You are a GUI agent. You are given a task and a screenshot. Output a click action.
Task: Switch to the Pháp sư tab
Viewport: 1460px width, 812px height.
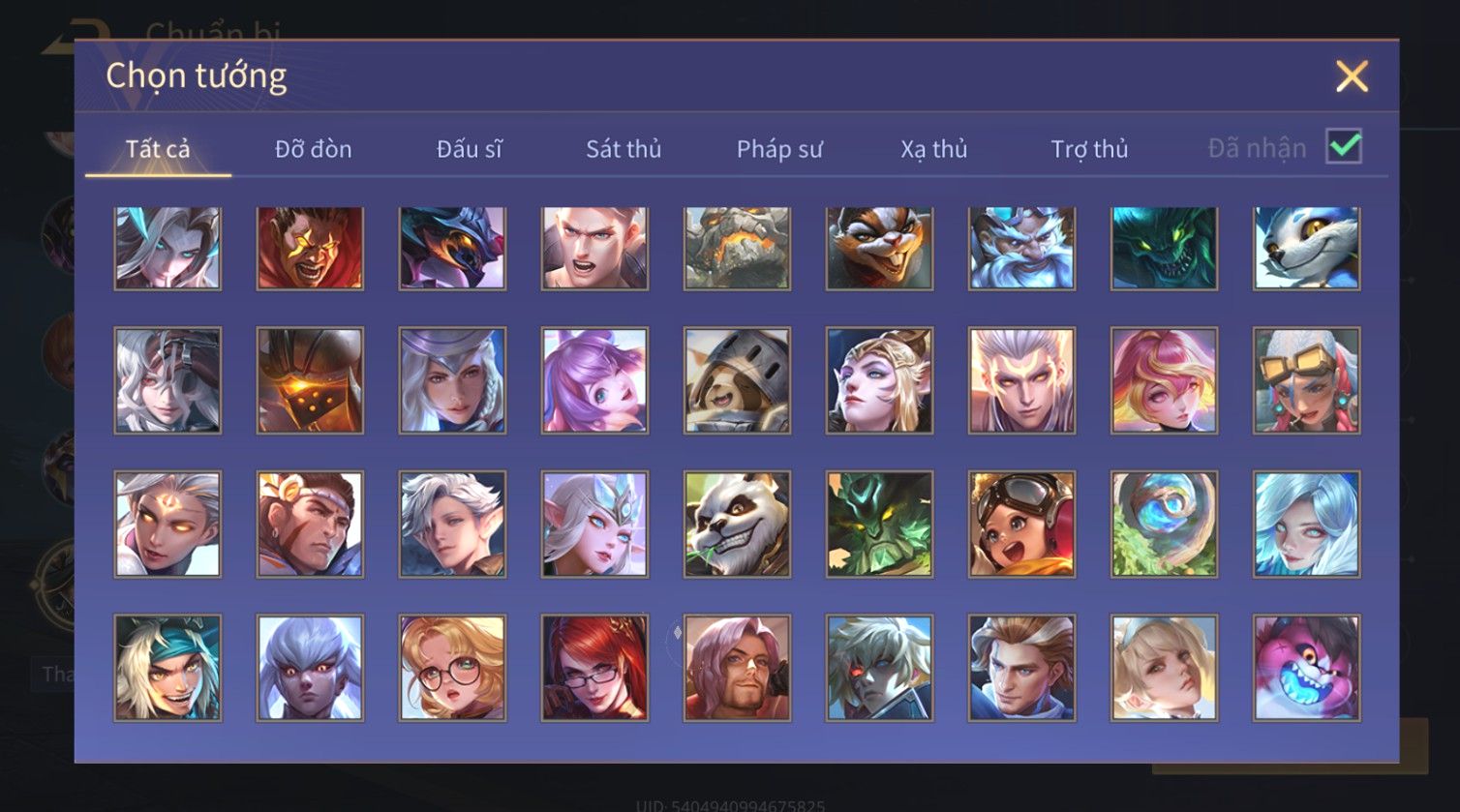point(779,149)
